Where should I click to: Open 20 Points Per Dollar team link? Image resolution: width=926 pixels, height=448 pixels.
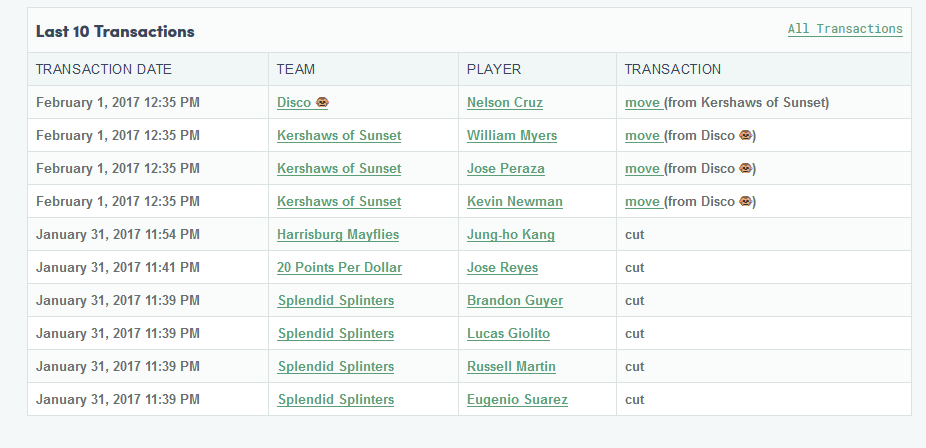340,268
